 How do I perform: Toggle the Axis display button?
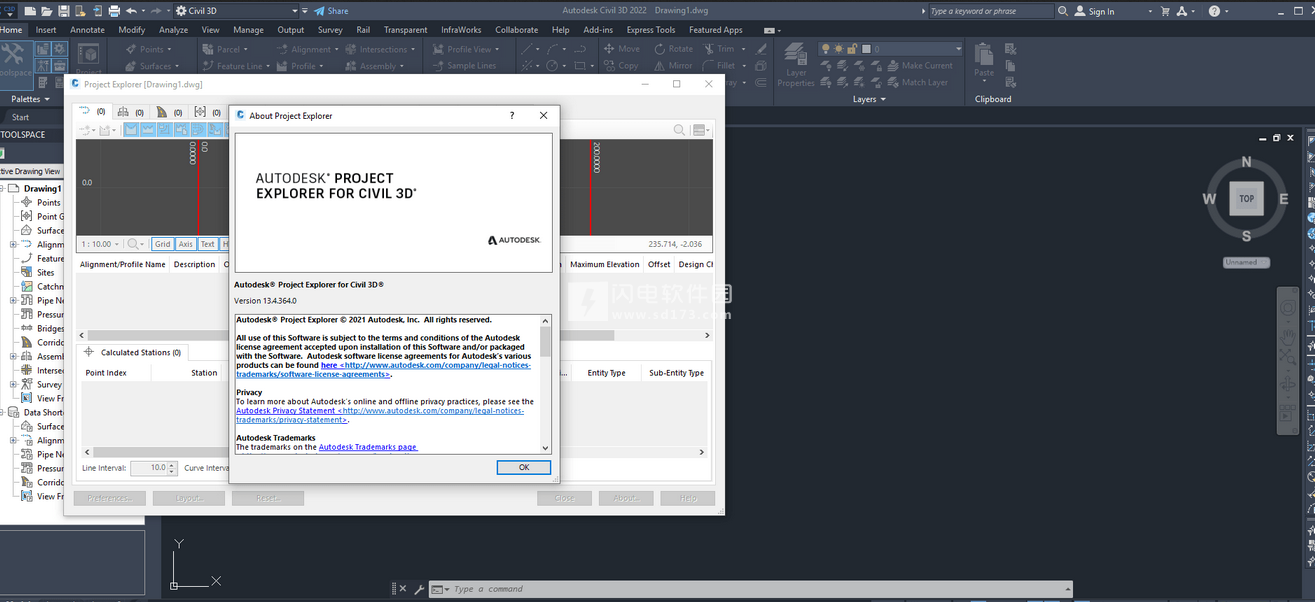[186, 244]
